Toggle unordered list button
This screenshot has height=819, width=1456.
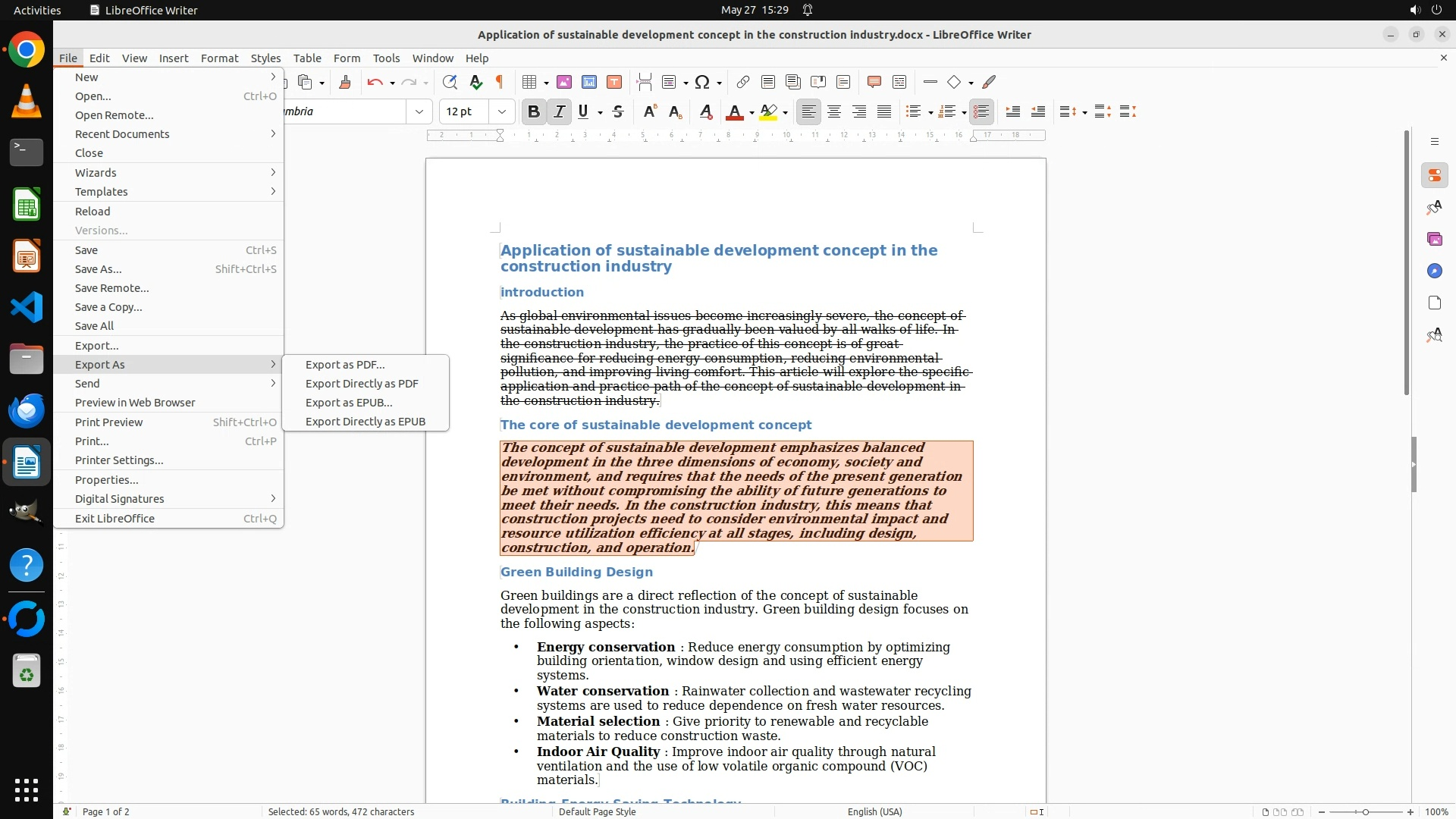[912, 111]
